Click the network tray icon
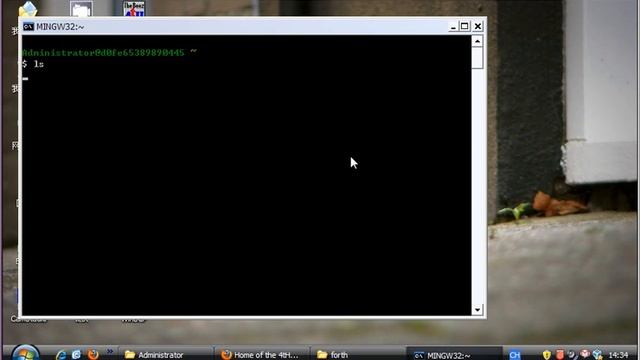The height and width of the screenshot is (360, 640). click(x=598, y=354)
